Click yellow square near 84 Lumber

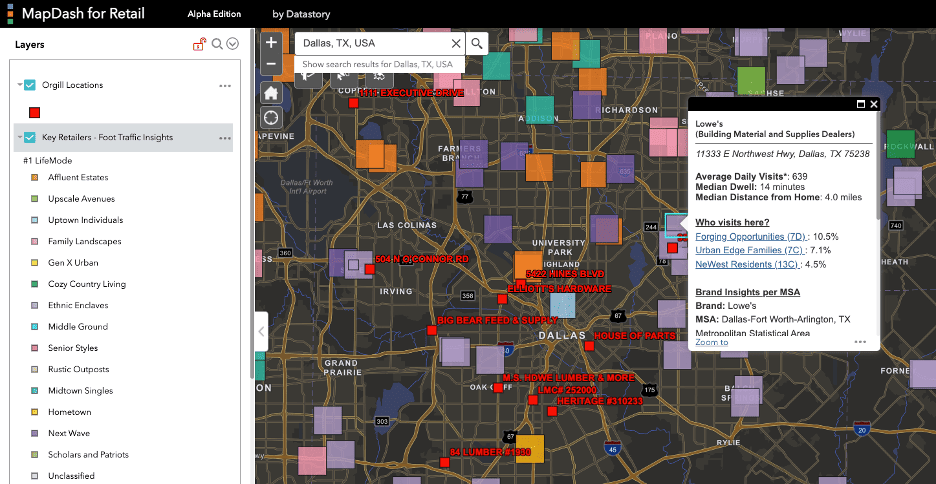point(530,449)
